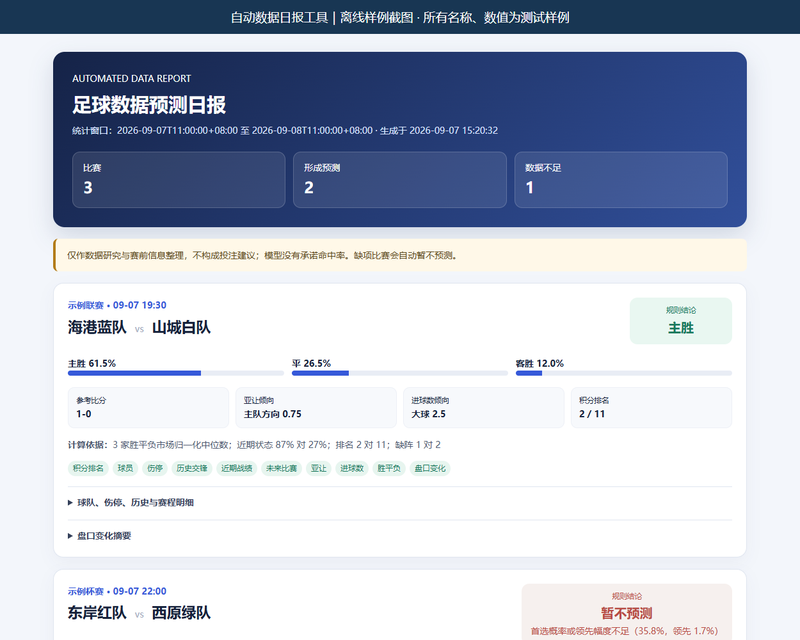Click the 伤停 tag chip
This screenshot has width=800, height=640.
point(155,469)
